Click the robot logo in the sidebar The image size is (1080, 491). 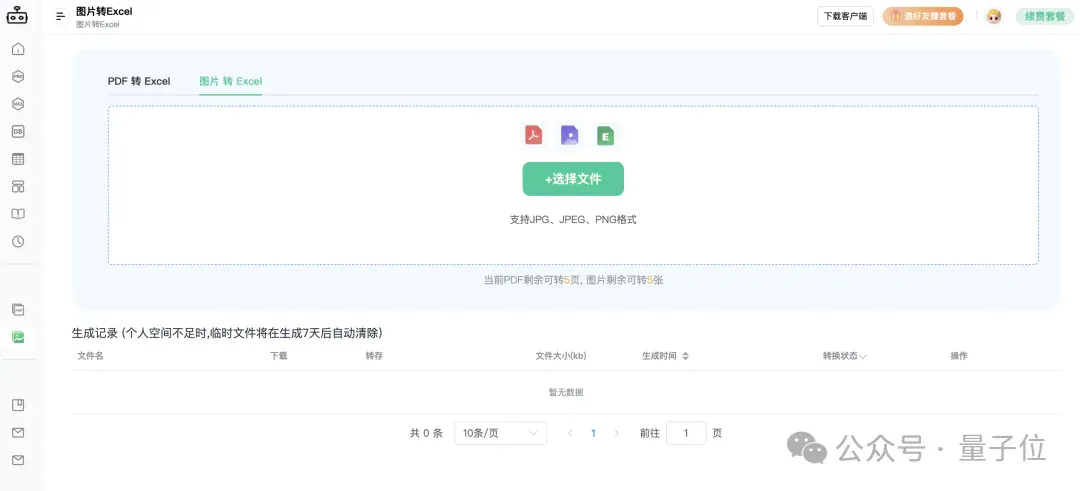click(x=18, y=15)
